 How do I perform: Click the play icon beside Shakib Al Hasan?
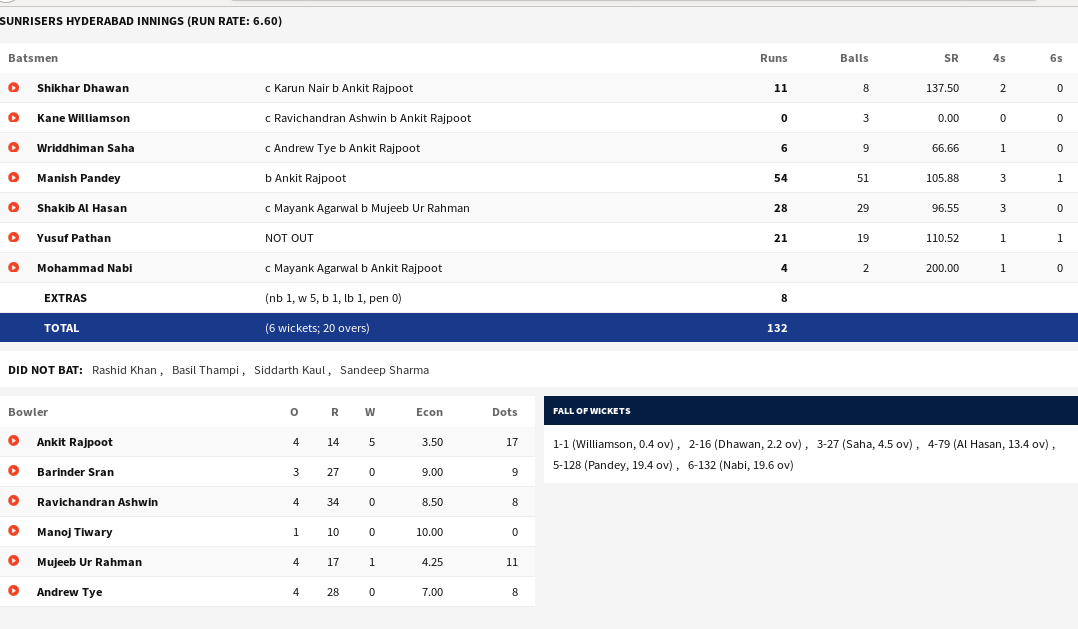click(x=14, y=208)
